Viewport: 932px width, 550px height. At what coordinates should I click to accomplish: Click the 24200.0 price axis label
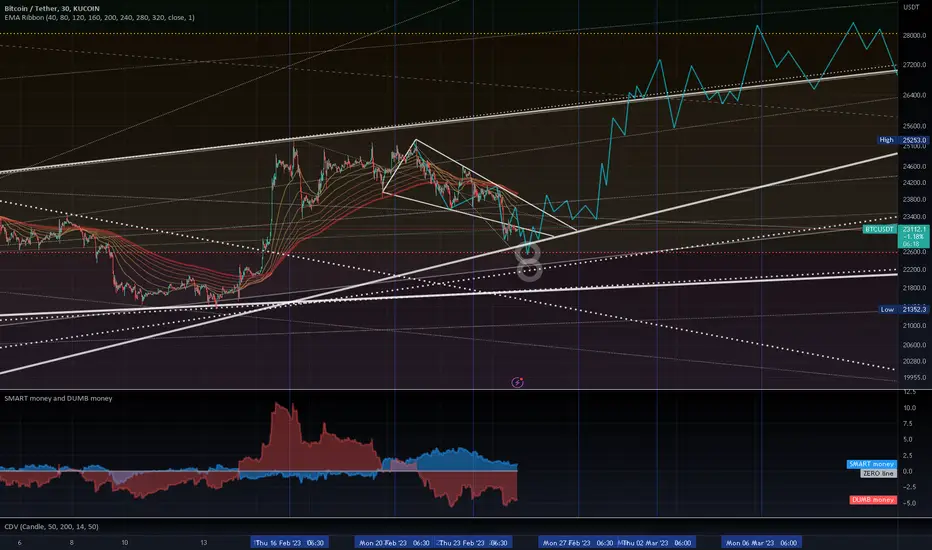point(914,183)
